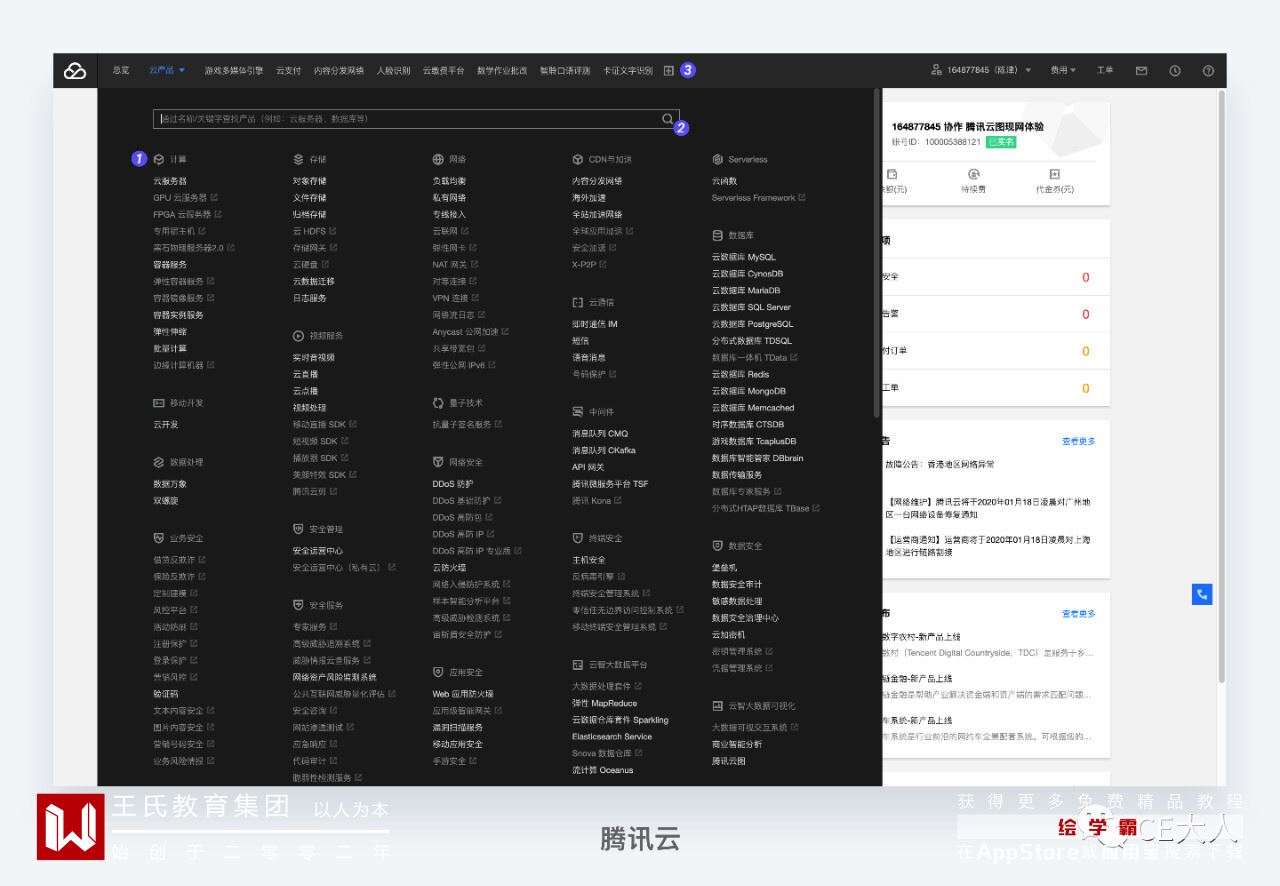Click external link icon next to 手游安全
Viewport: 1280px width, 886px height.
(x=473, y=761)
